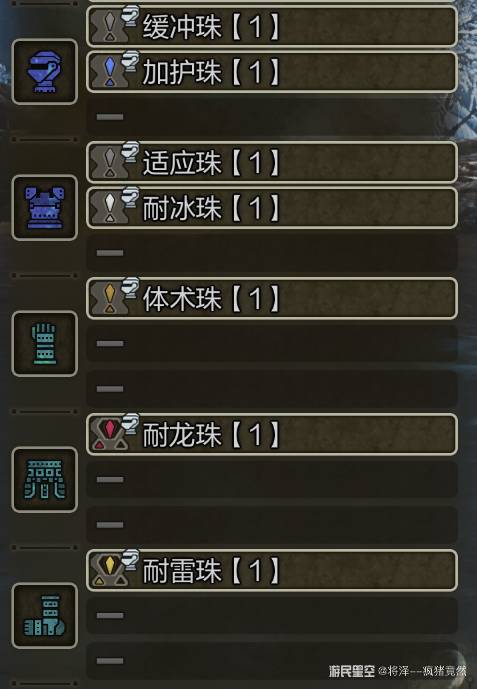This screenshot has width=477, height=689.
Task: Choose the 缓冲珠【1】 decoration slot
Action: coord(272,26)
